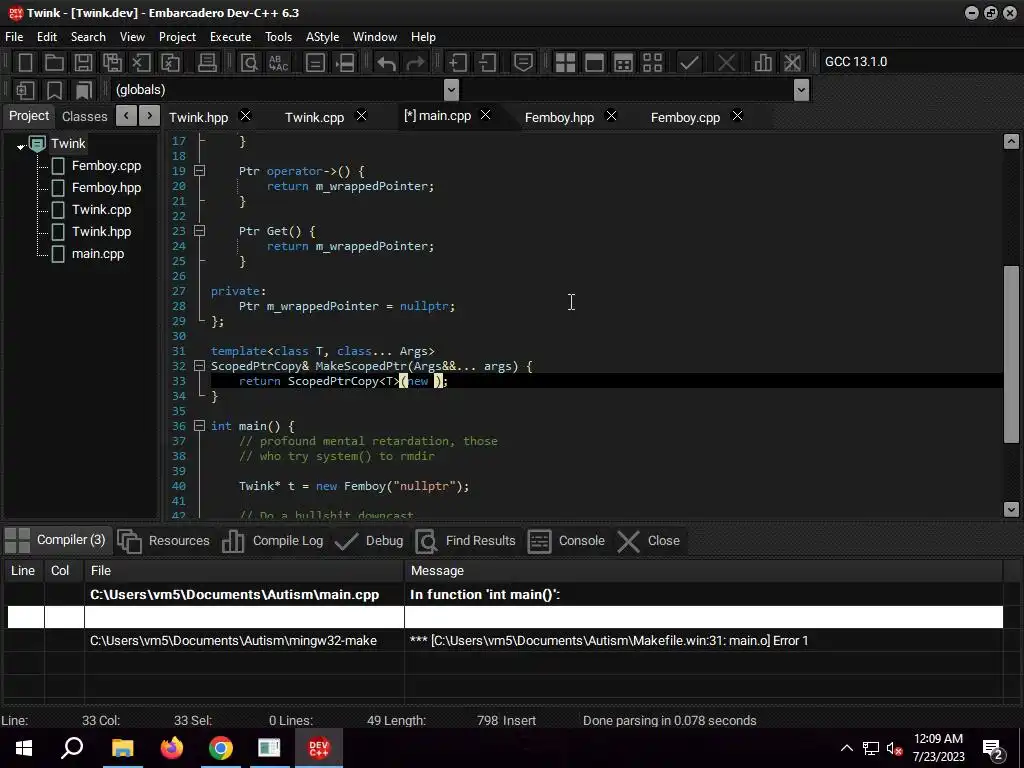The image size is (1024, 768).
Task: Toggle a bookmark with the bookmark icon
Action: [x=54, y=90]
